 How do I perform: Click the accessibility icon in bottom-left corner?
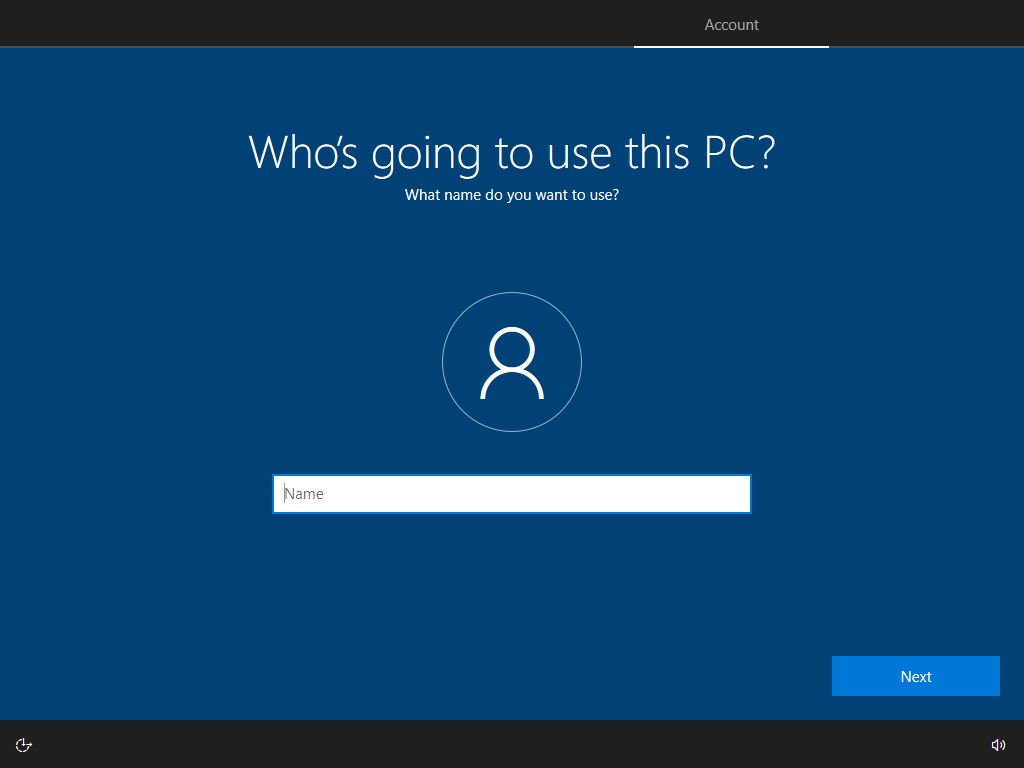23,744
